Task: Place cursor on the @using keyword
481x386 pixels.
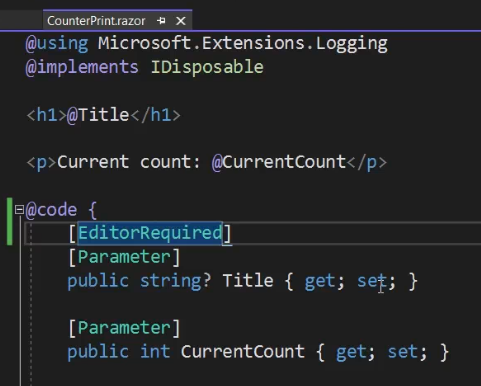Action: (57, 43)
